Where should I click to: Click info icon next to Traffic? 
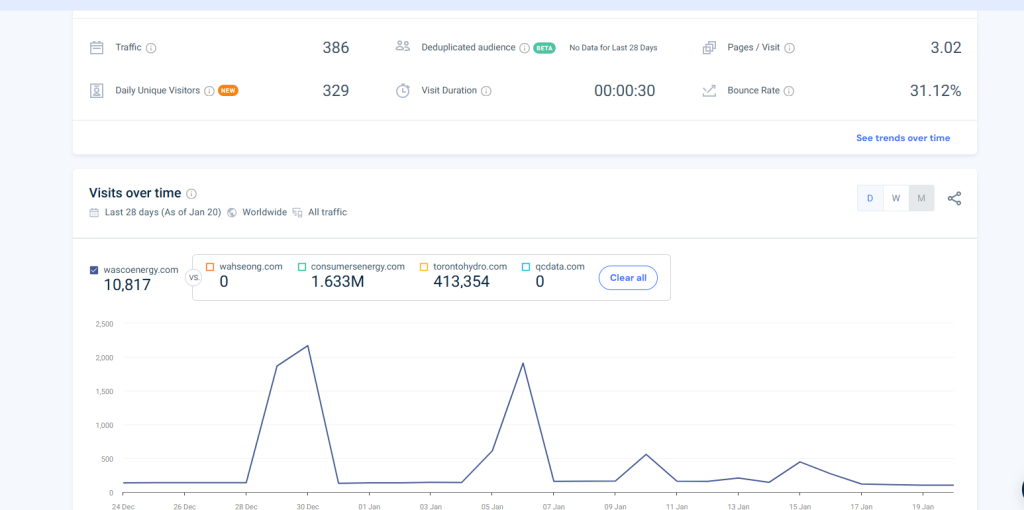(151, 48)
